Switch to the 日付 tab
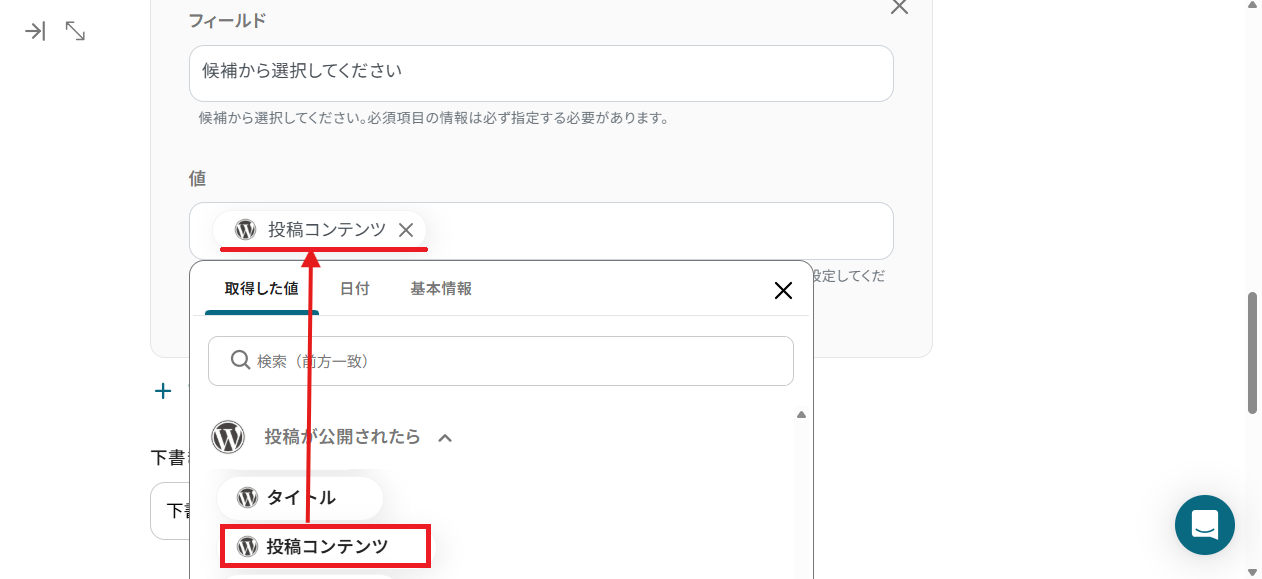The height and width of the screenshot is (579, 1262). pos(354,288)
